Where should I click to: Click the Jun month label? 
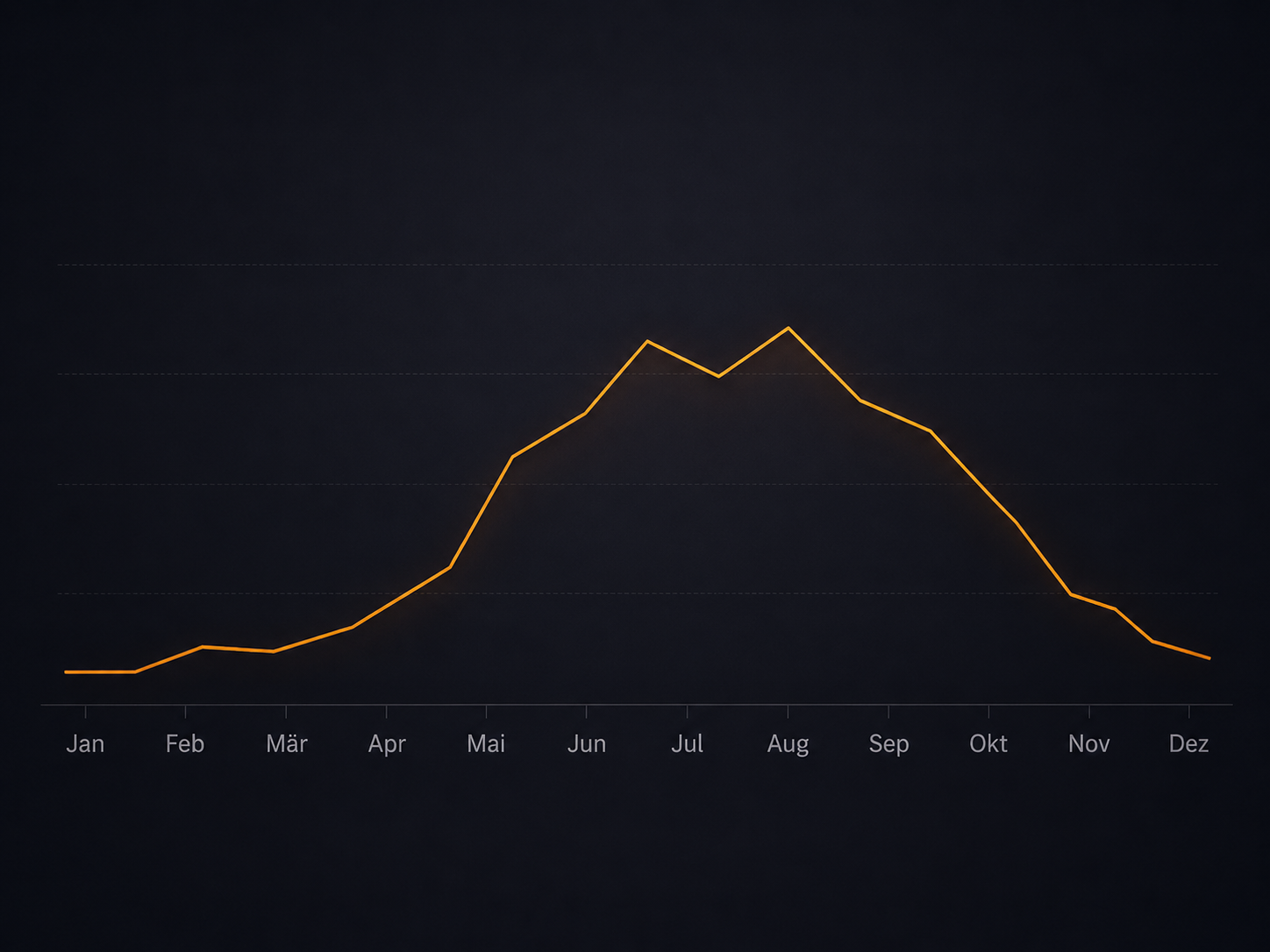pyautogui.click(x=587, y=743)
